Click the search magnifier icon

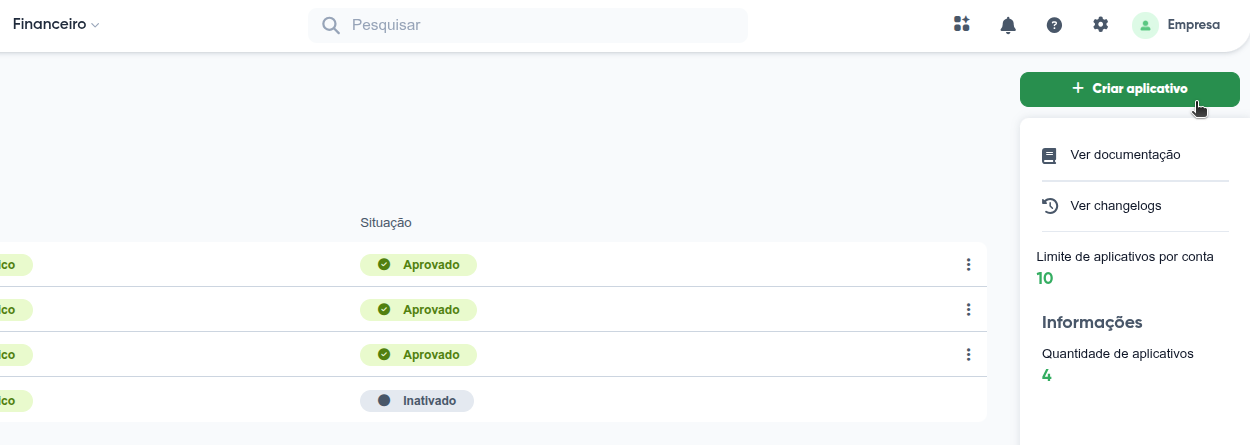point(331,25)
